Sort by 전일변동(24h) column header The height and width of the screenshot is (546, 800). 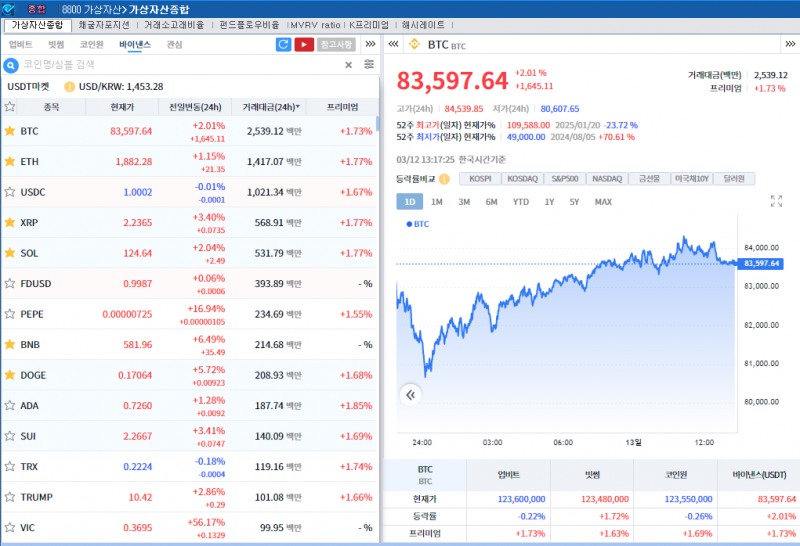(x=195, y=107)
